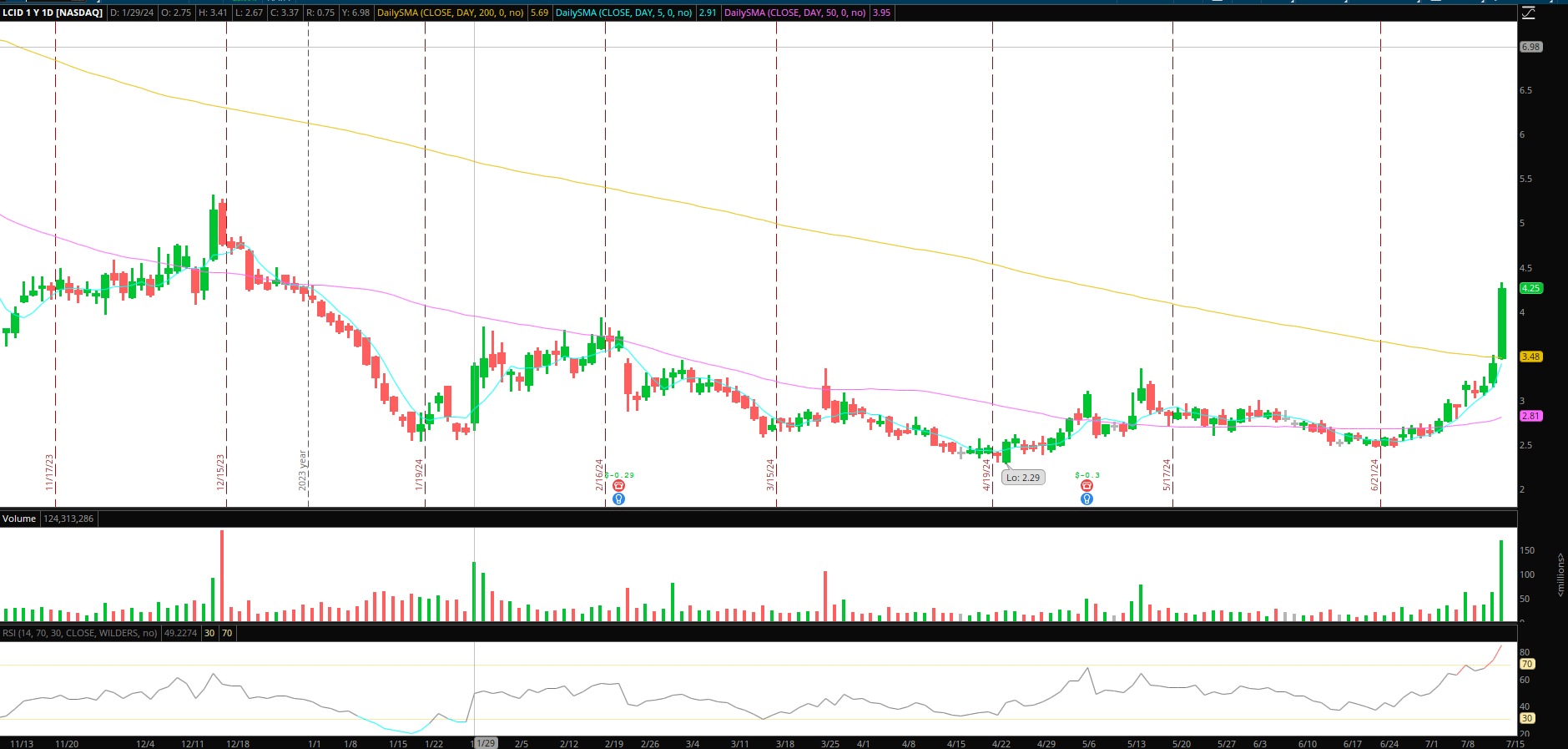Click the last tall green volume bar
The image size is (1568, 749).
point(1501,580)
